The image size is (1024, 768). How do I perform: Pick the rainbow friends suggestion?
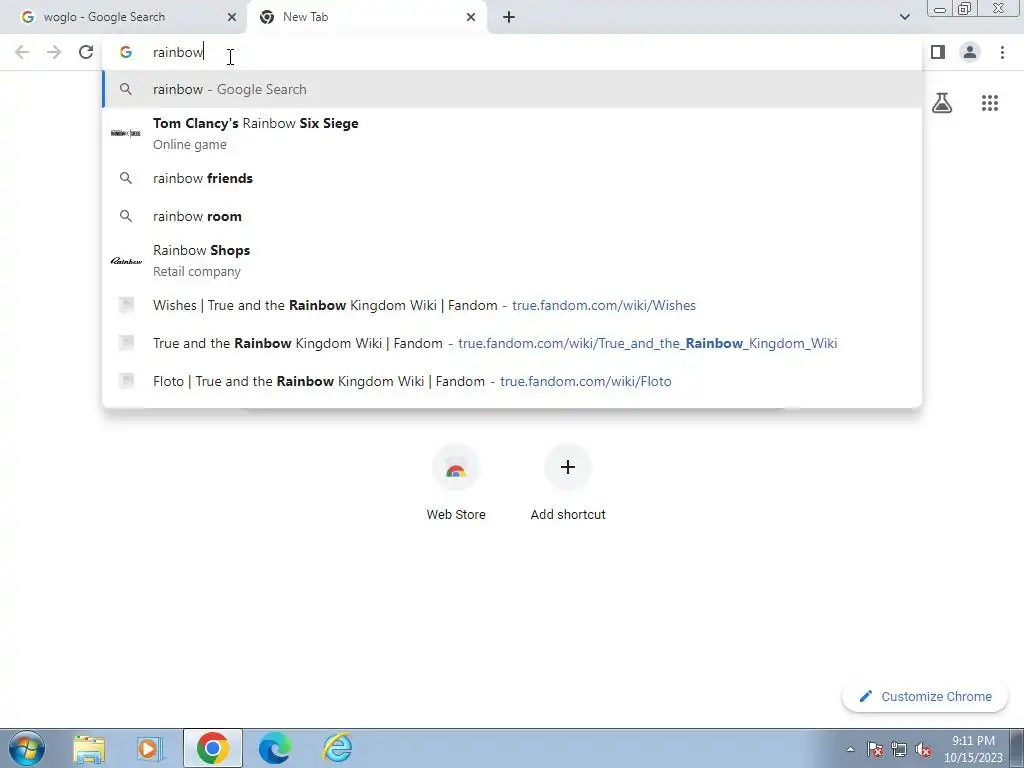pos(513,178)
